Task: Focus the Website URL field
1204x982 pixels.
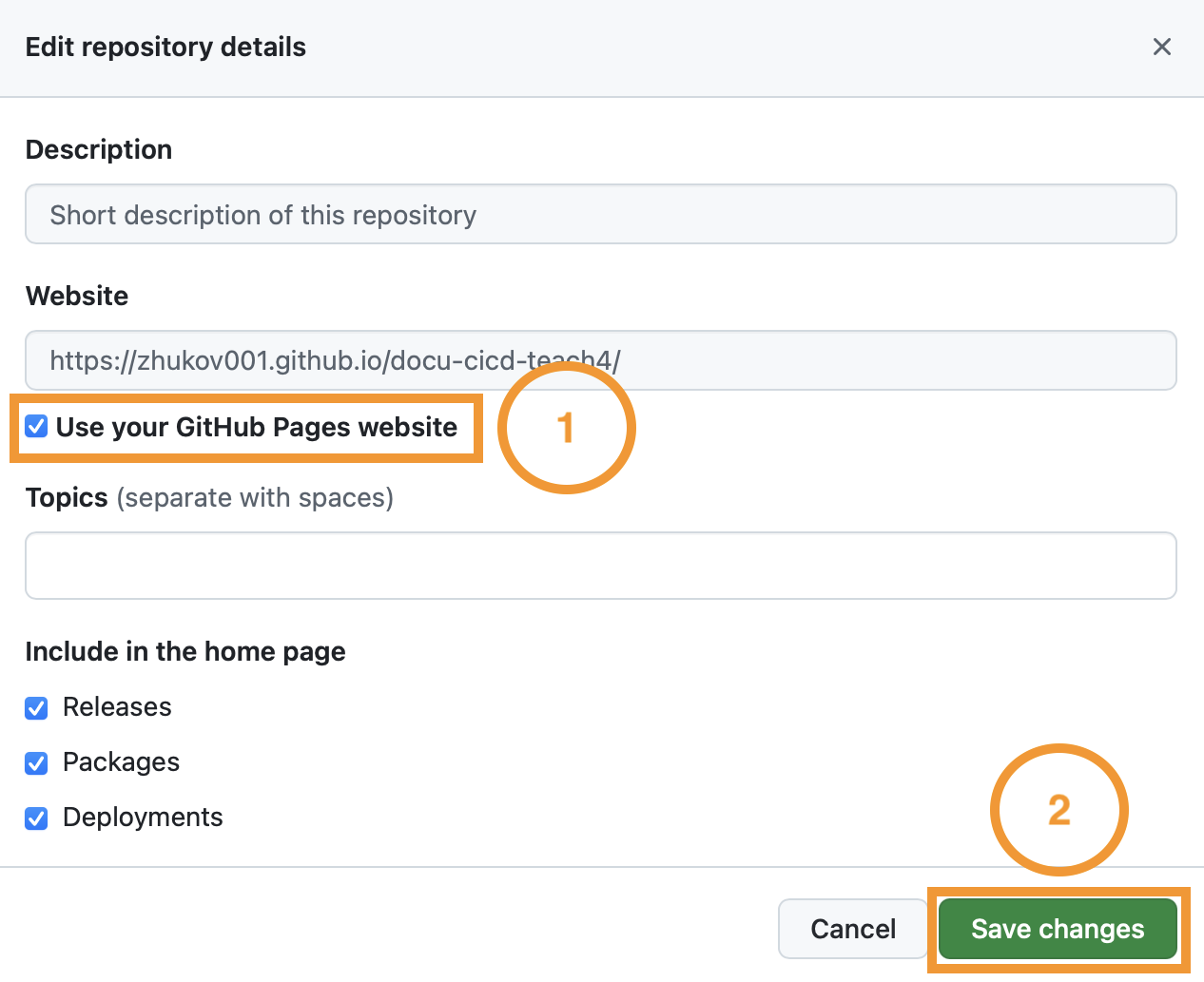Action: (x=600, y=360)
